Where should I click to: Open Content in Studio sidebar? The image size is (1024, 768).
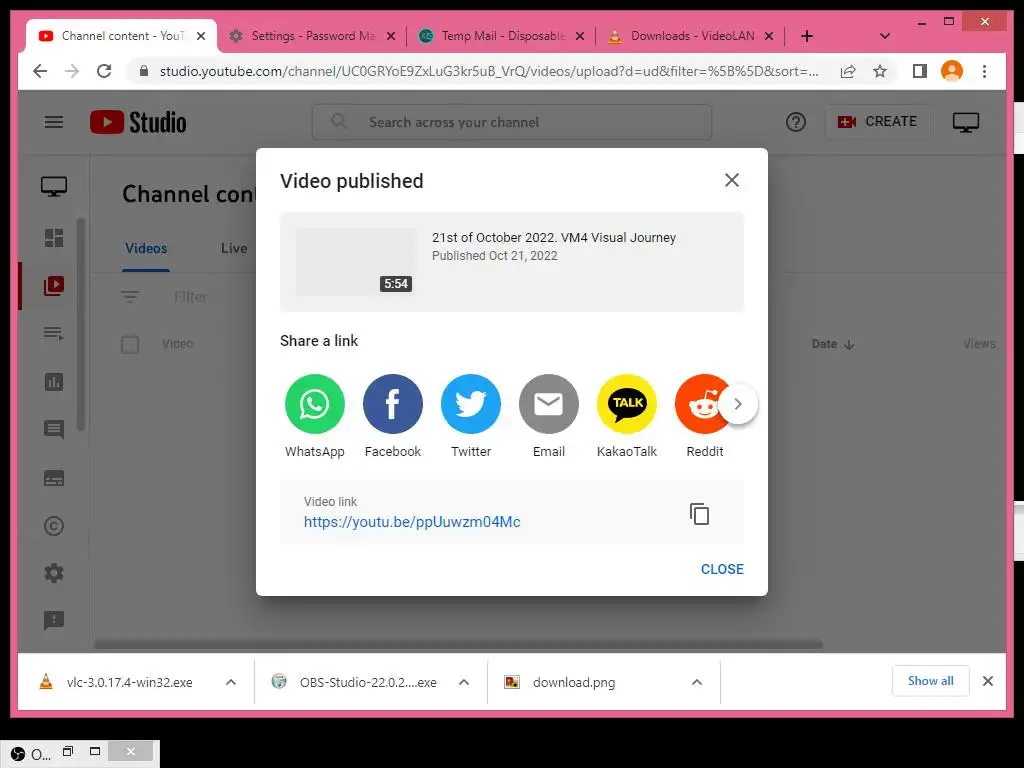point(54,285)
